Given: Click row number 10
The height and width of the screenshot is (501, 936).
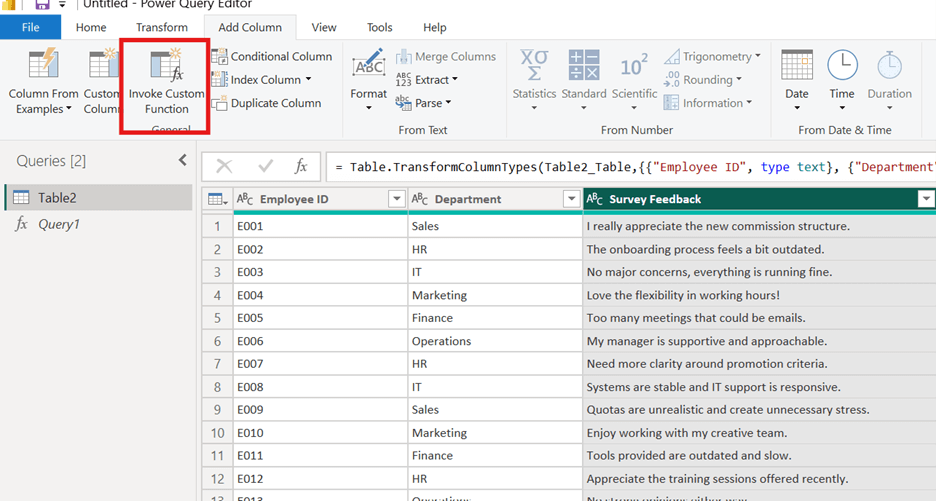Looking at the screenshot, I should [x=217, y=433].
